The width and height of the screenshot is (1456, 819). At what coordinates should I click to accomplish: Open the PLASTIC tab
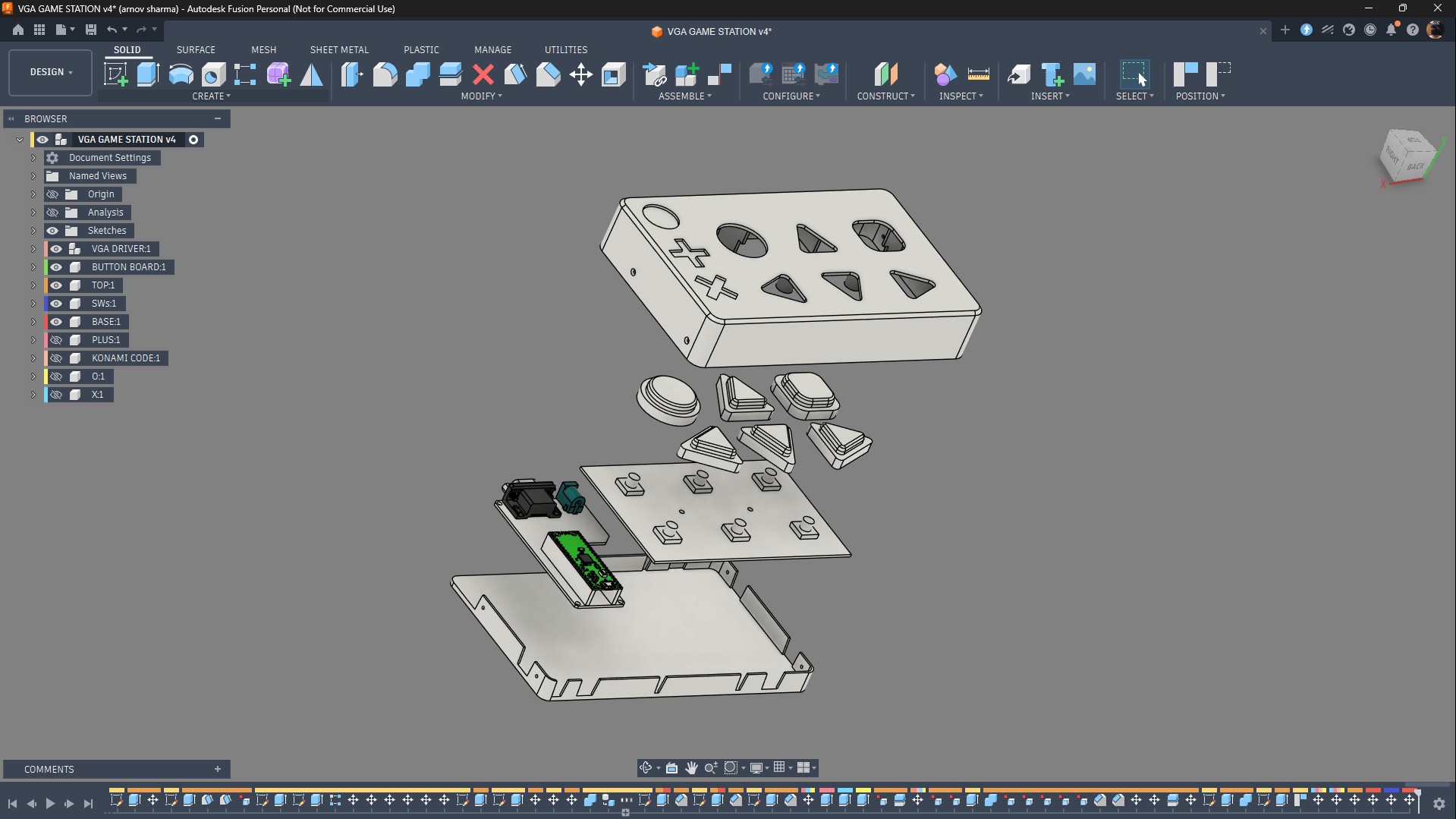[421, 50]
